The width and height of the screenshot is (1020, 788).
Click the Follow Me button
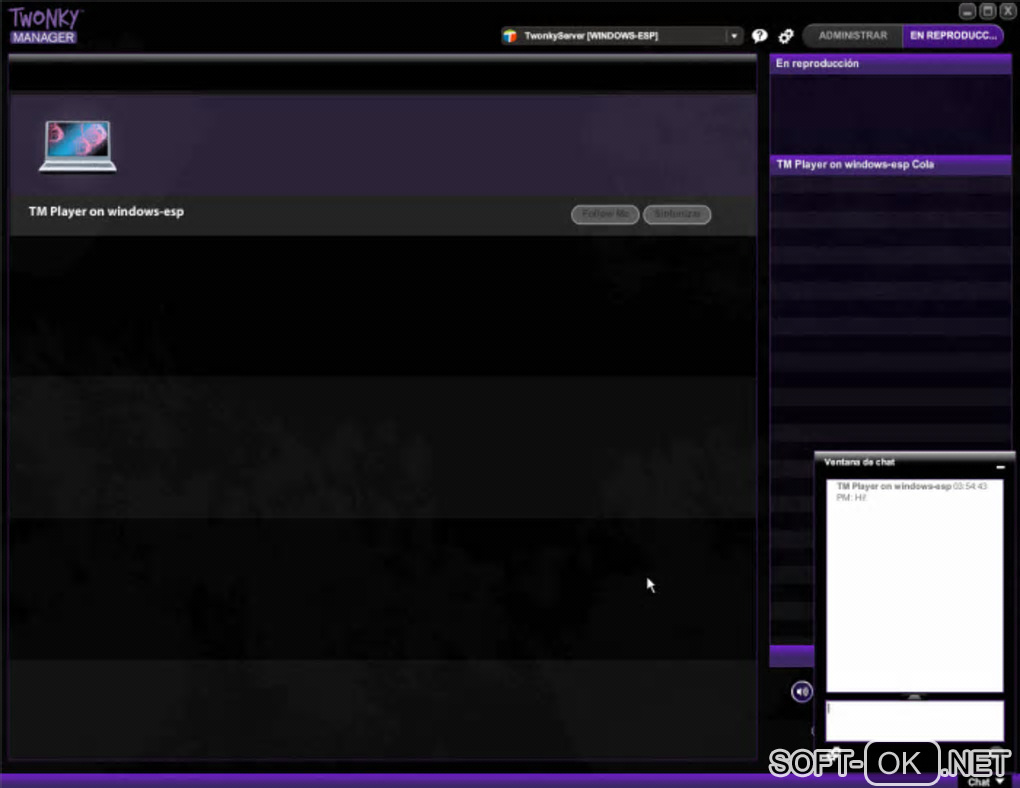605,214
